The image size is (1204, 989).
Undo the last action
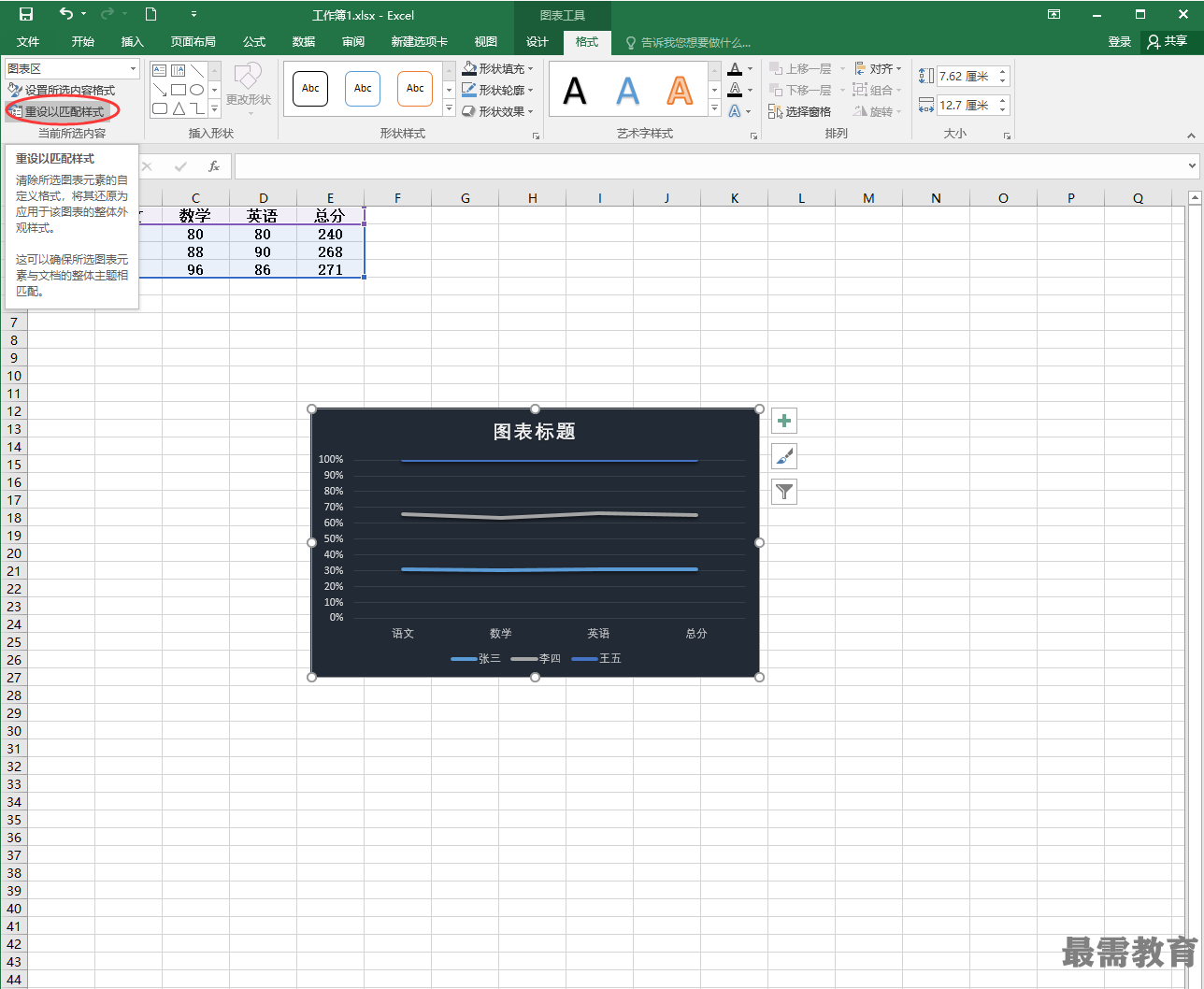(x=65, y=14)
